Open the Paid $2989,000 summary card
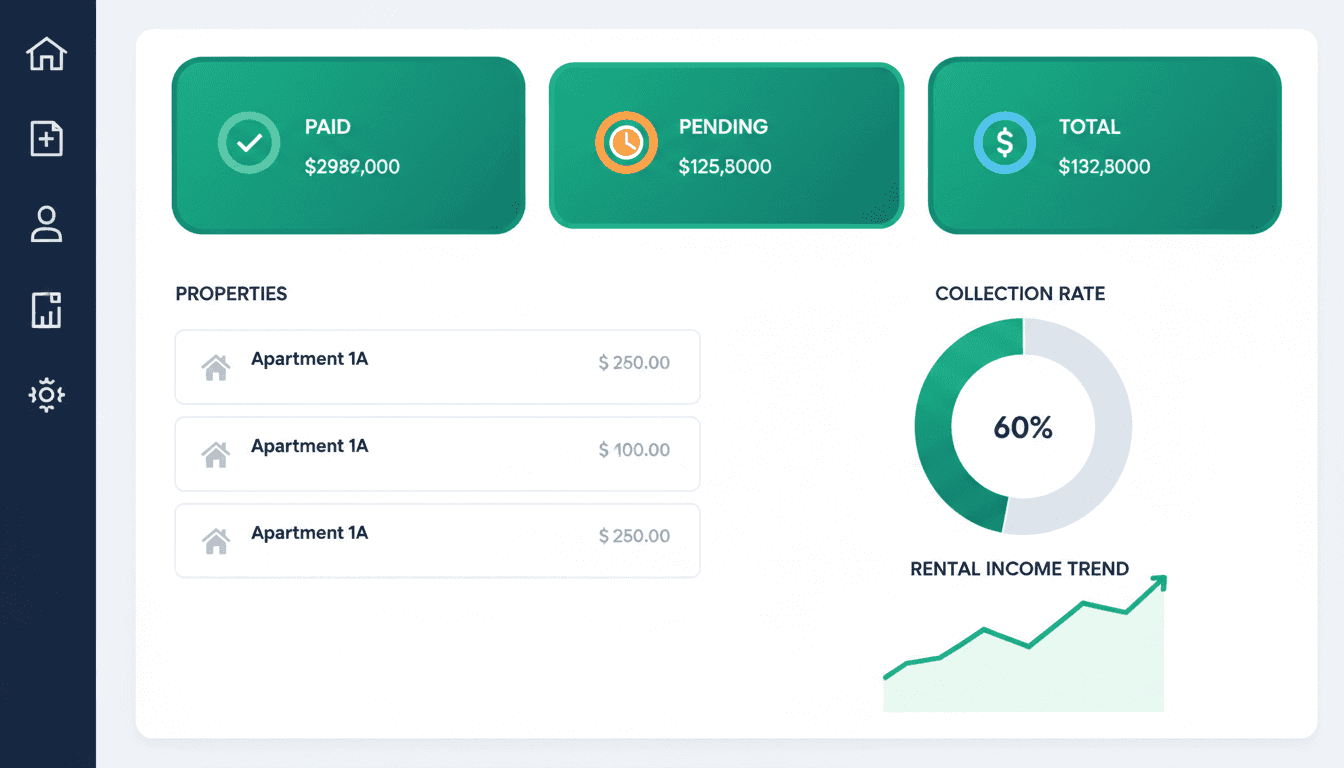1344x768 pixels. click(348, 145)
